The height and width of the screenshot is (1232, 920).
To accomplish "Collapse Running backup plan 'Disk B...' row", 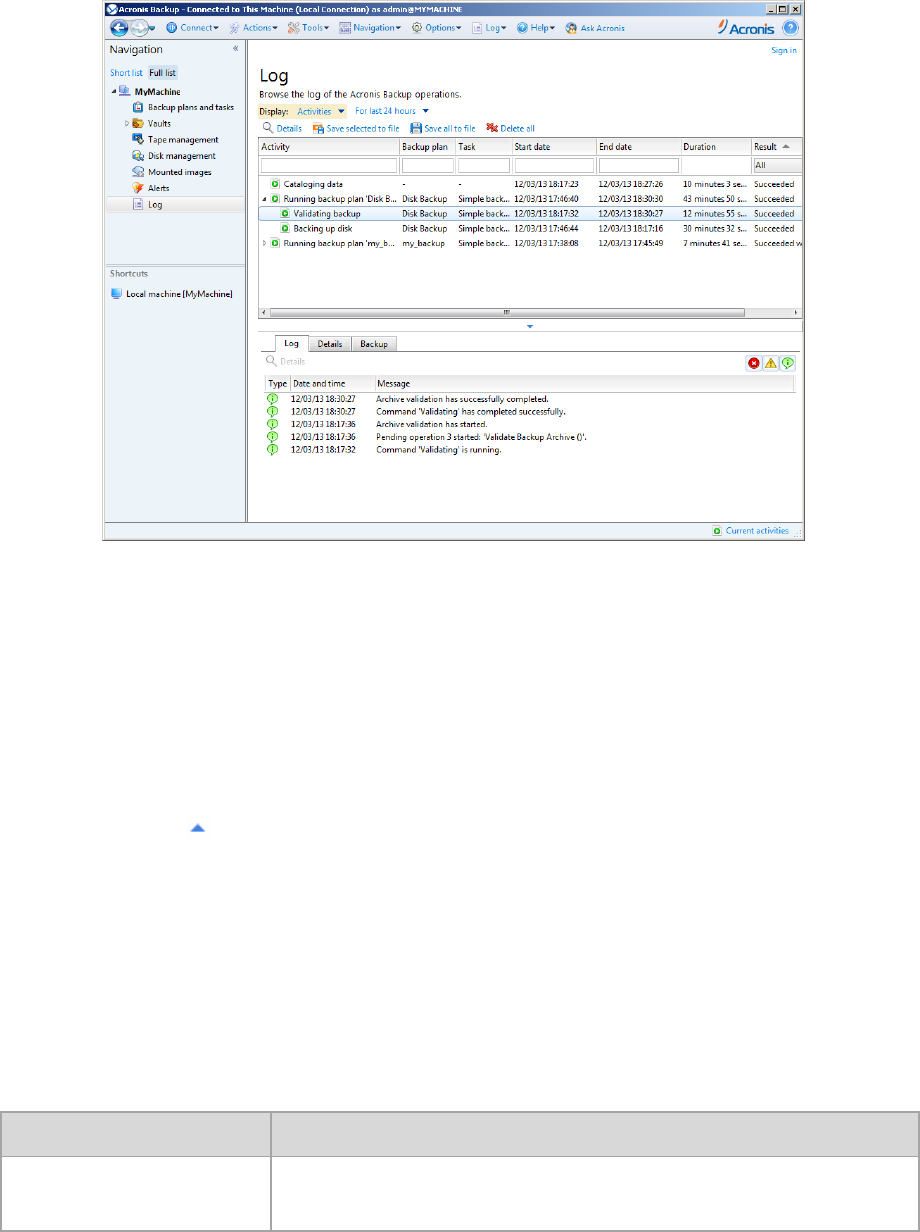I will point(264,199).
